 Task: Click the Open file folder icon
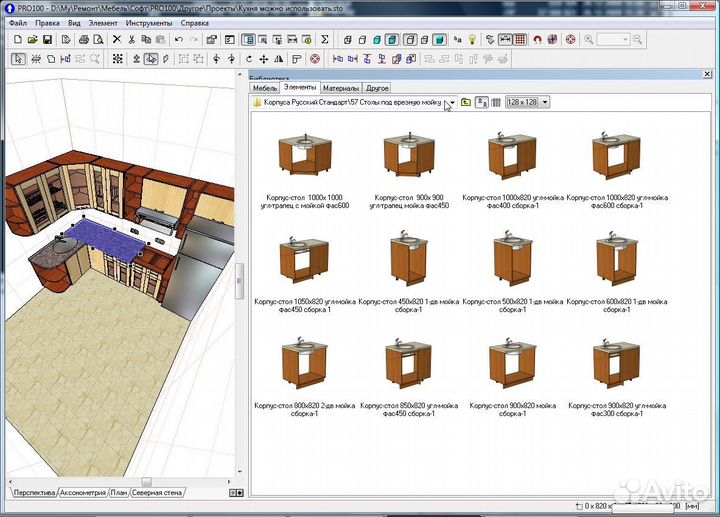click(x=33, y=40)
